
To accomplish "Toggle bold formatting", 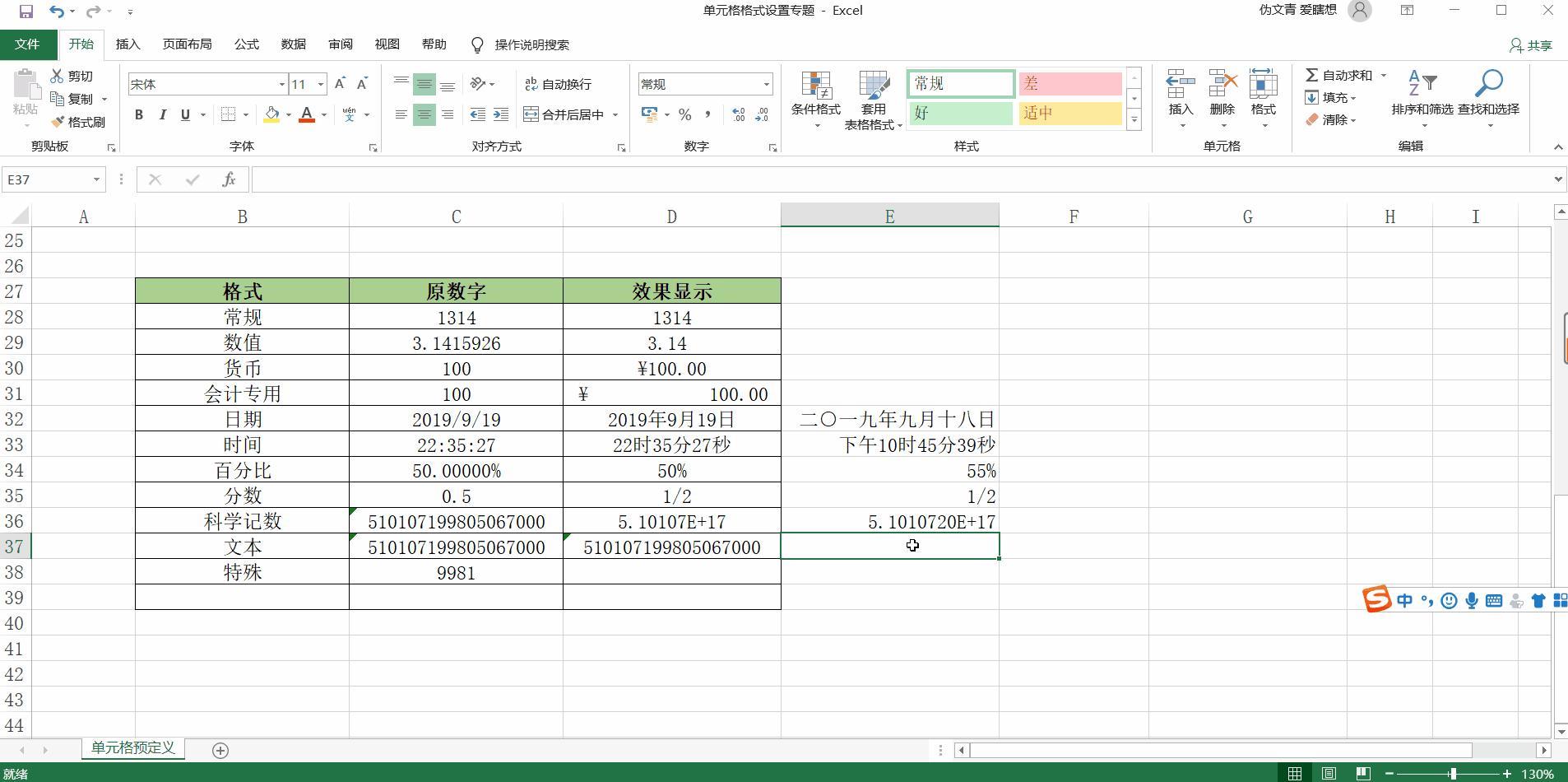I will point(138,114).
